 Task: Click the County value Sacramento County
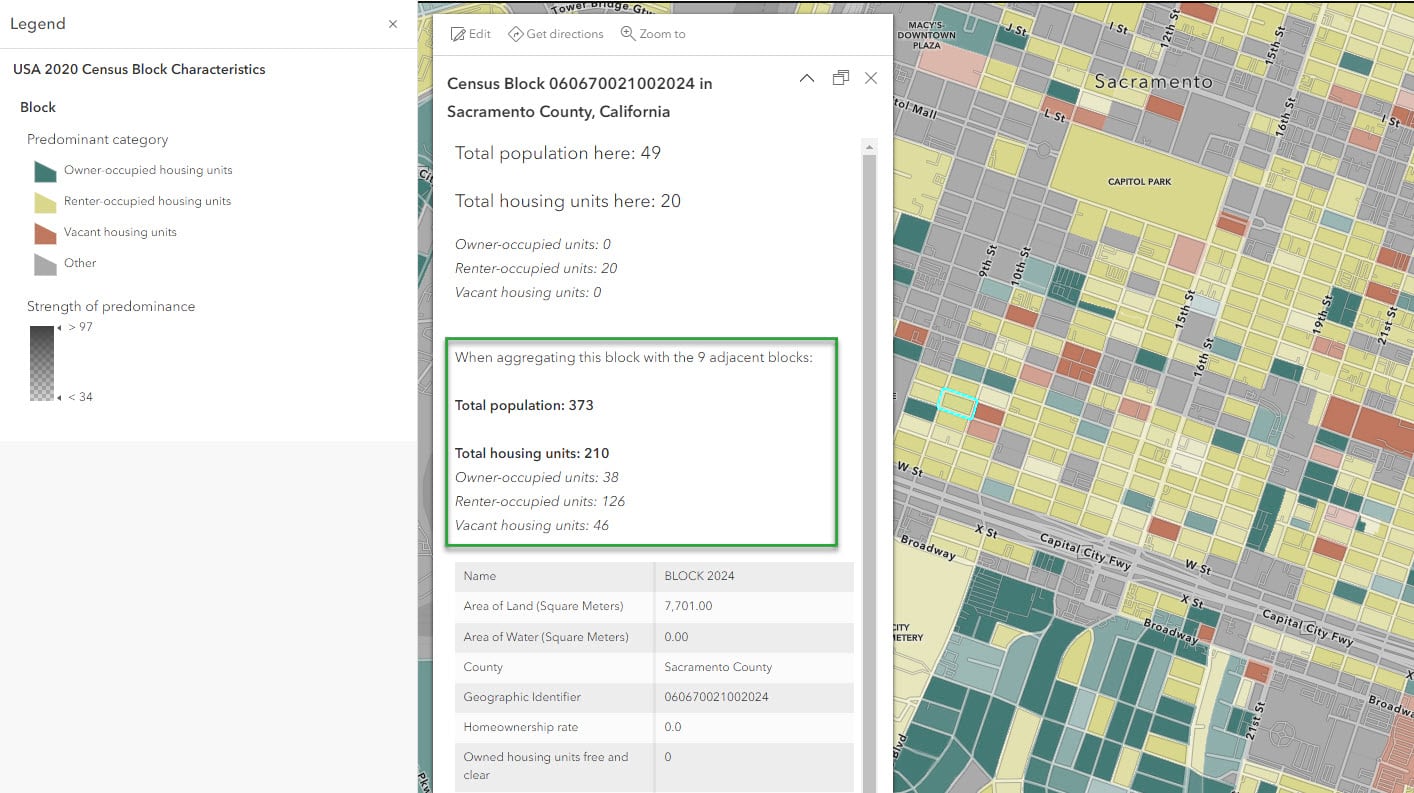point(755,667)
